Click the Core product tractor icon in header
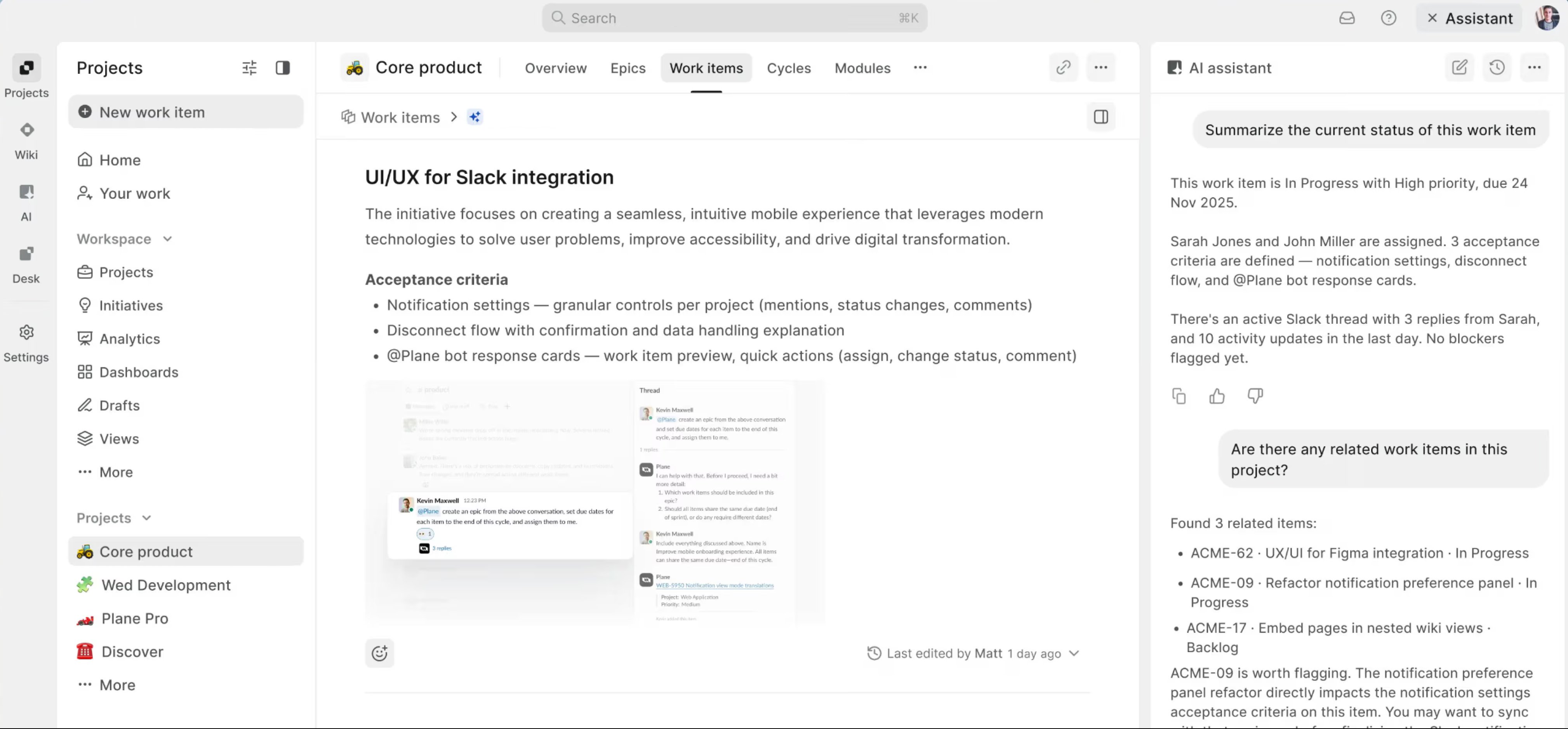Image resolution: width=1568 pixels, height=729 pixels. pos(354,68)
